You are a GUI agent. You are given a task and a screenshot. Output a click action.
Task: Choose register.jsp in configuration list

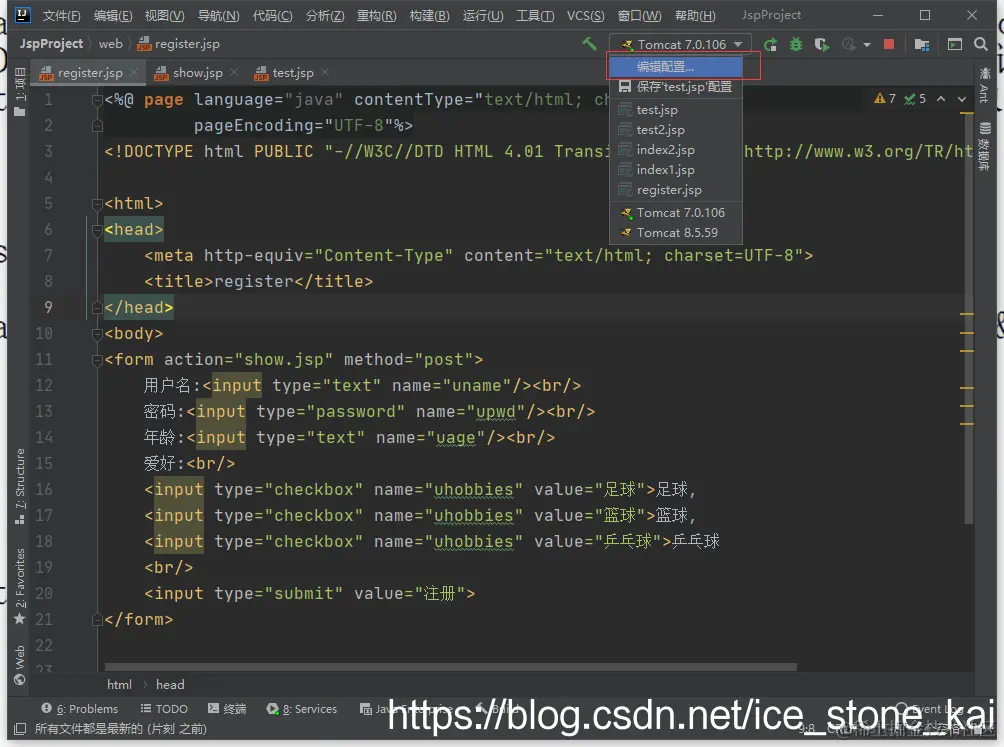click(x=676, y=189)
